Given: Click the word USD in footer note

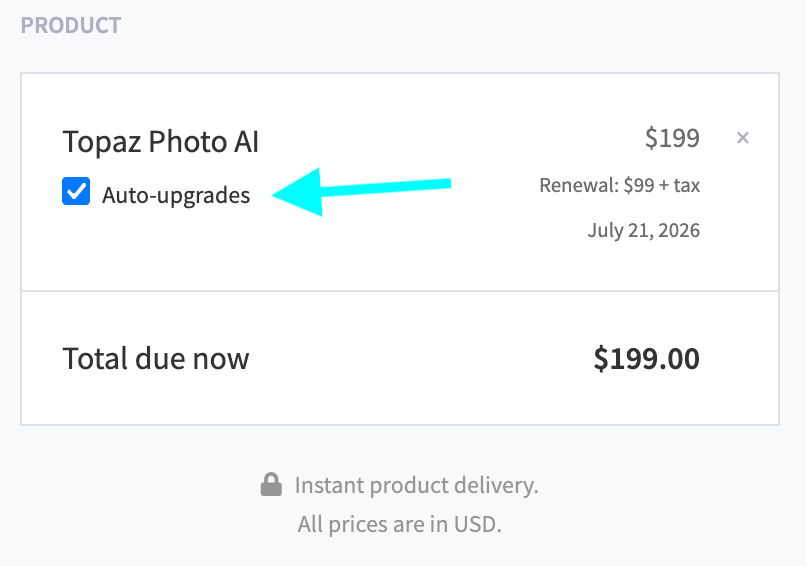Looking at the screenshot, I should [477, 524].
